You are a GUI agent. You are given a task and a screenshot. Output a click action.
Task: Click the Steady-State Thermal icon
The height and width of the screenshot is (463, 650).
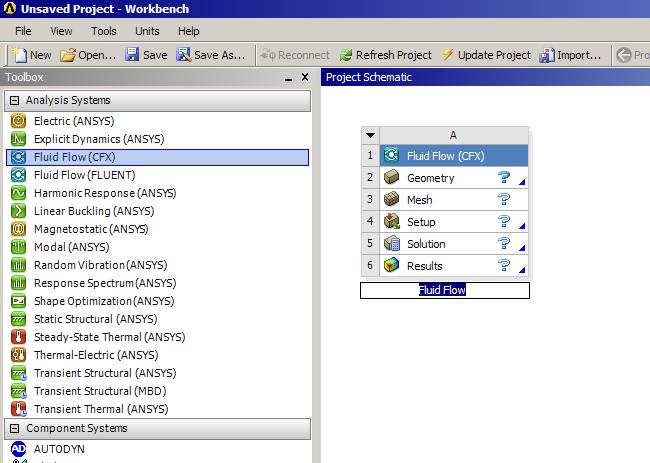pyautogui.click(x=18, y=337)
